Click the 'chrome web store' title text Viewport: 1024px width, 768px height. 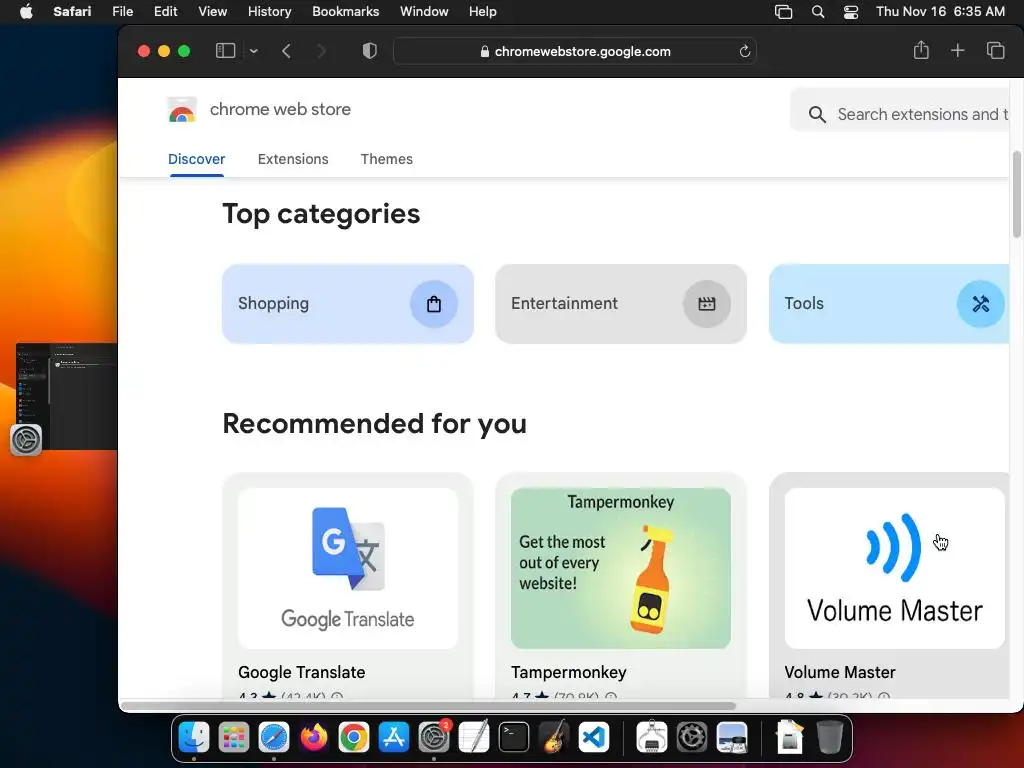280,109
